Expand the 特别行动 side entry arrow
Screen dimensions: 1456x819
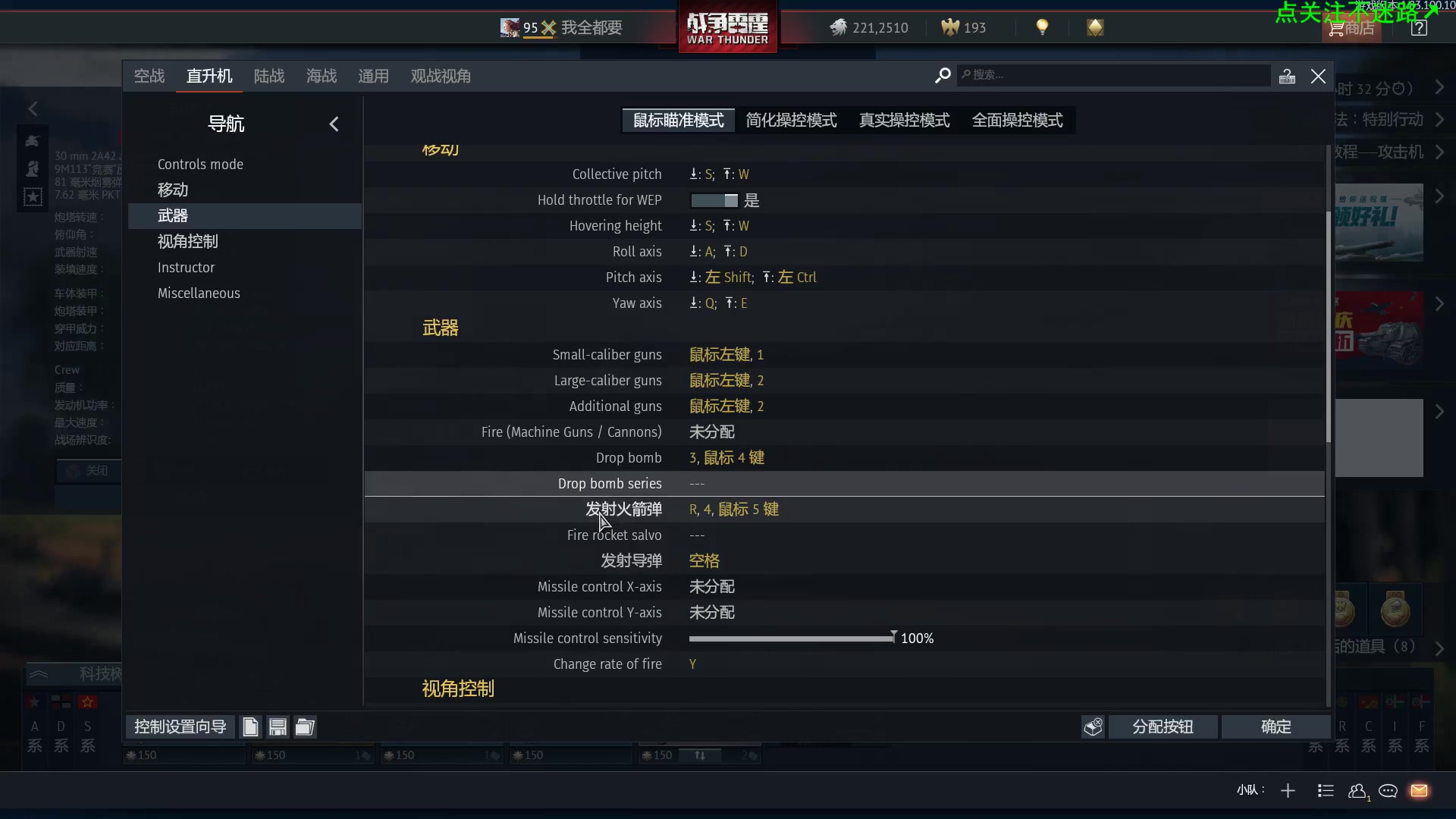(x=1439, y=120)
